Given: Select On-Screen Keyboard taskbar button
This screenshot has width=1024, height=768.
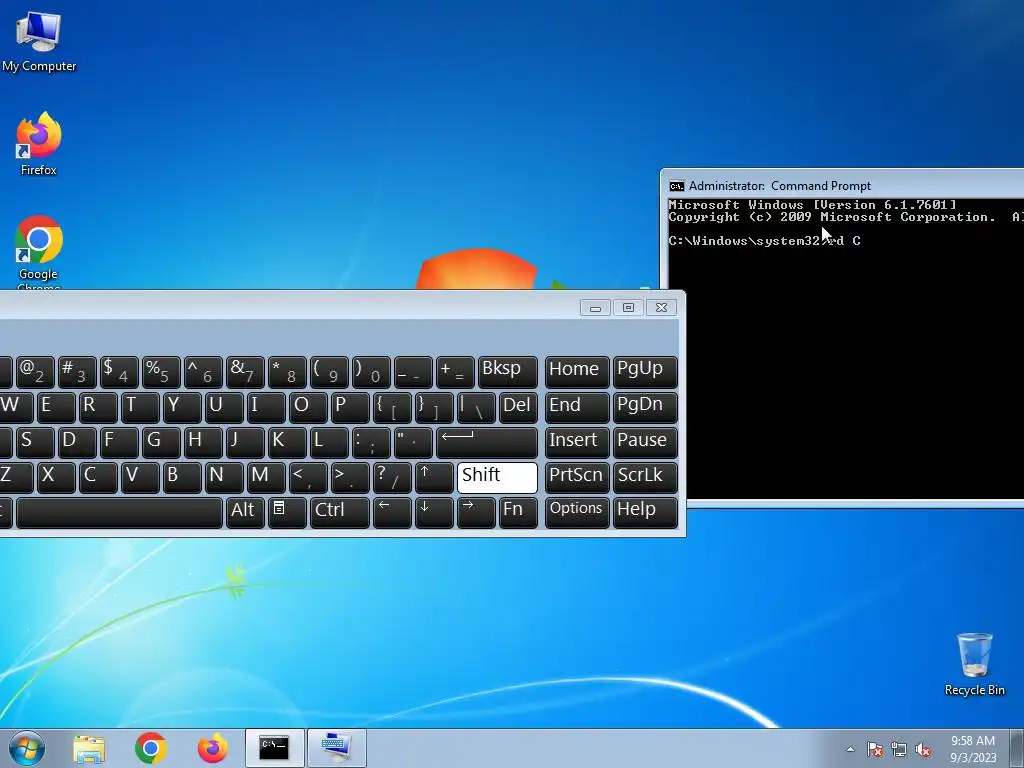Looking at the screenshot, I should (336, 748).
